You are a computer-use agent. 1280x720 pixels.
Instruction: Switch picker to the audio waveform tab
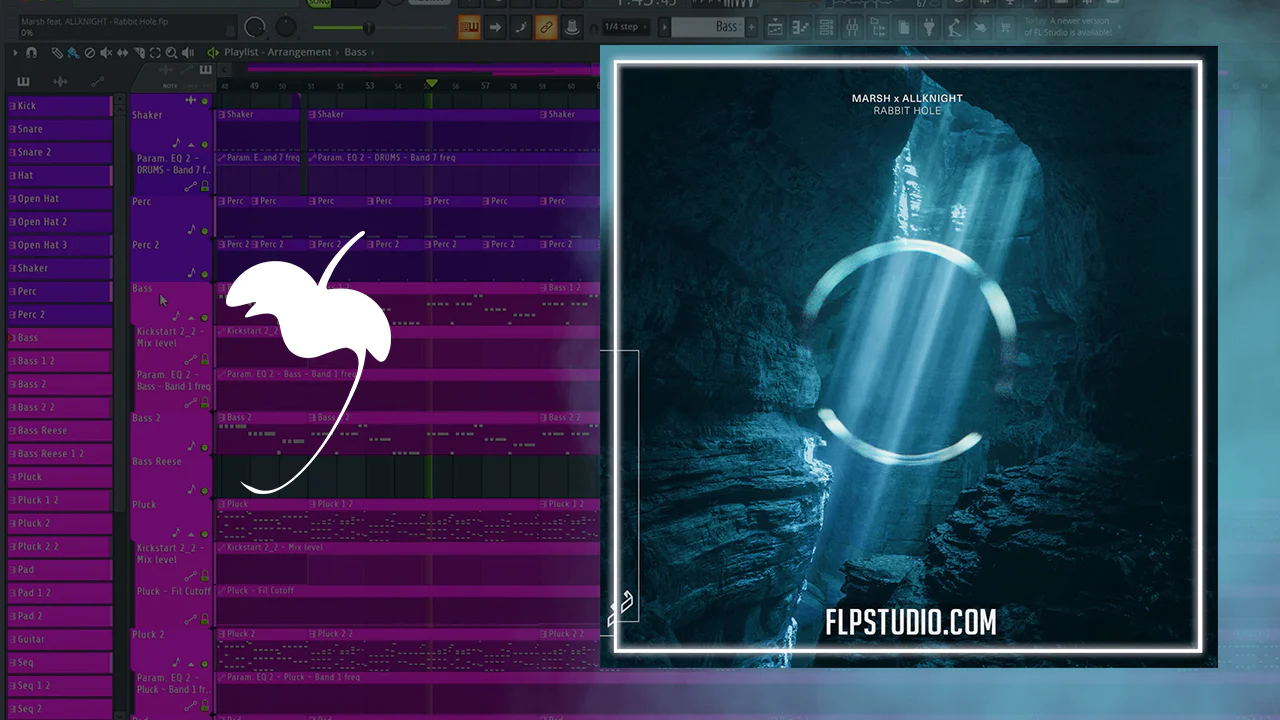[60, 81]
